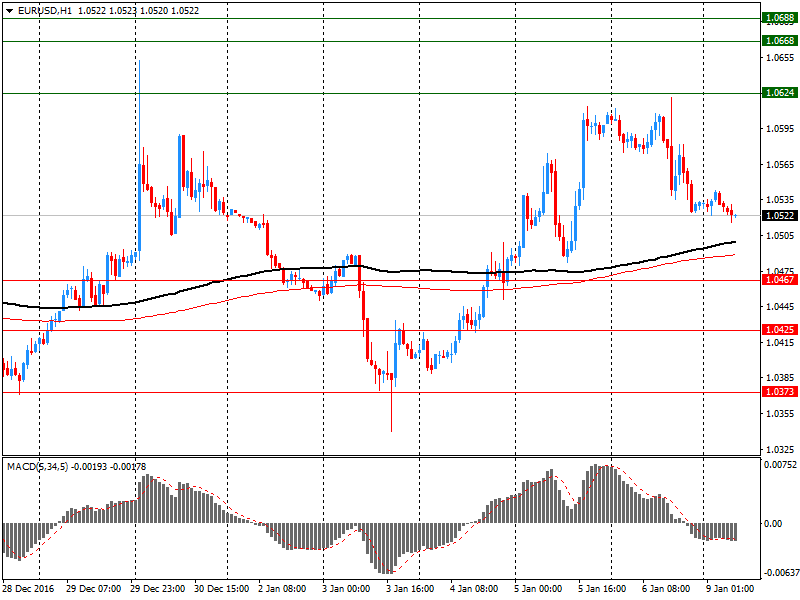The width and height of the screenshot is (800, 600).
Task: Click the 9 Jan 01:00 time label
Action: [x=730, y=589]
